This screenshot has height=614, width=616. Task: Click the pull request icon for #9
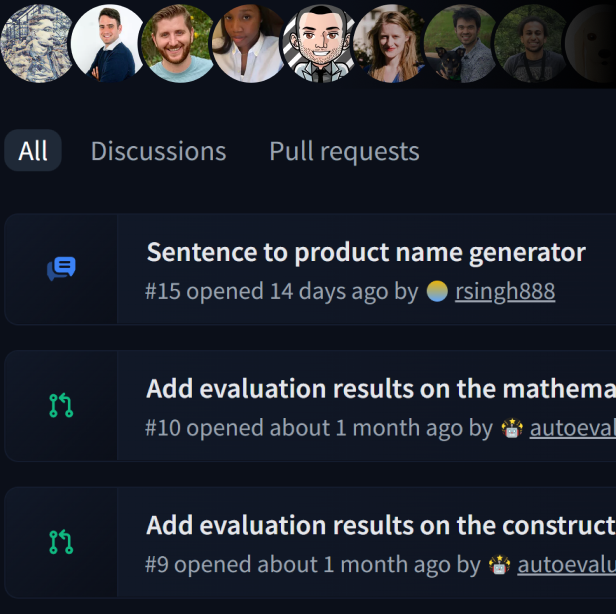pyautogui.click(x=61, y=542)
